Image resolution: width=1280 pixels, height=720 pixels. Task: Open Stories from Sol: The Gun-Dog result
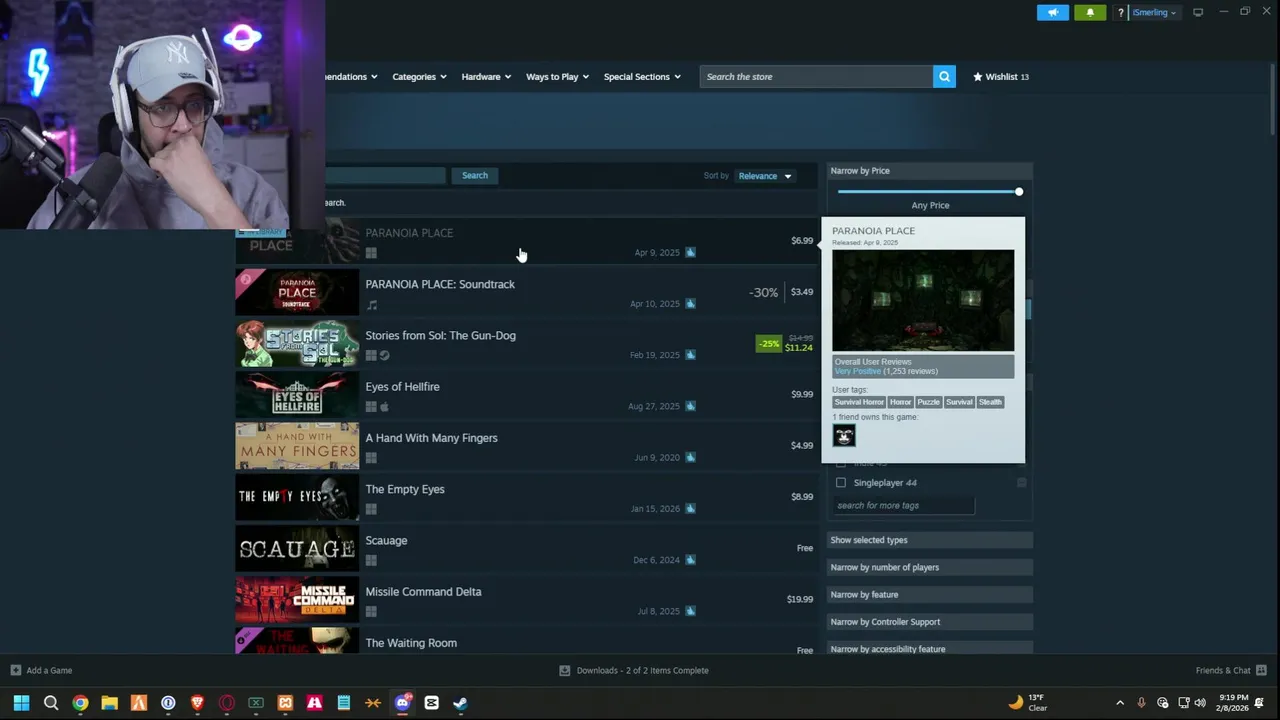[526, 343]
